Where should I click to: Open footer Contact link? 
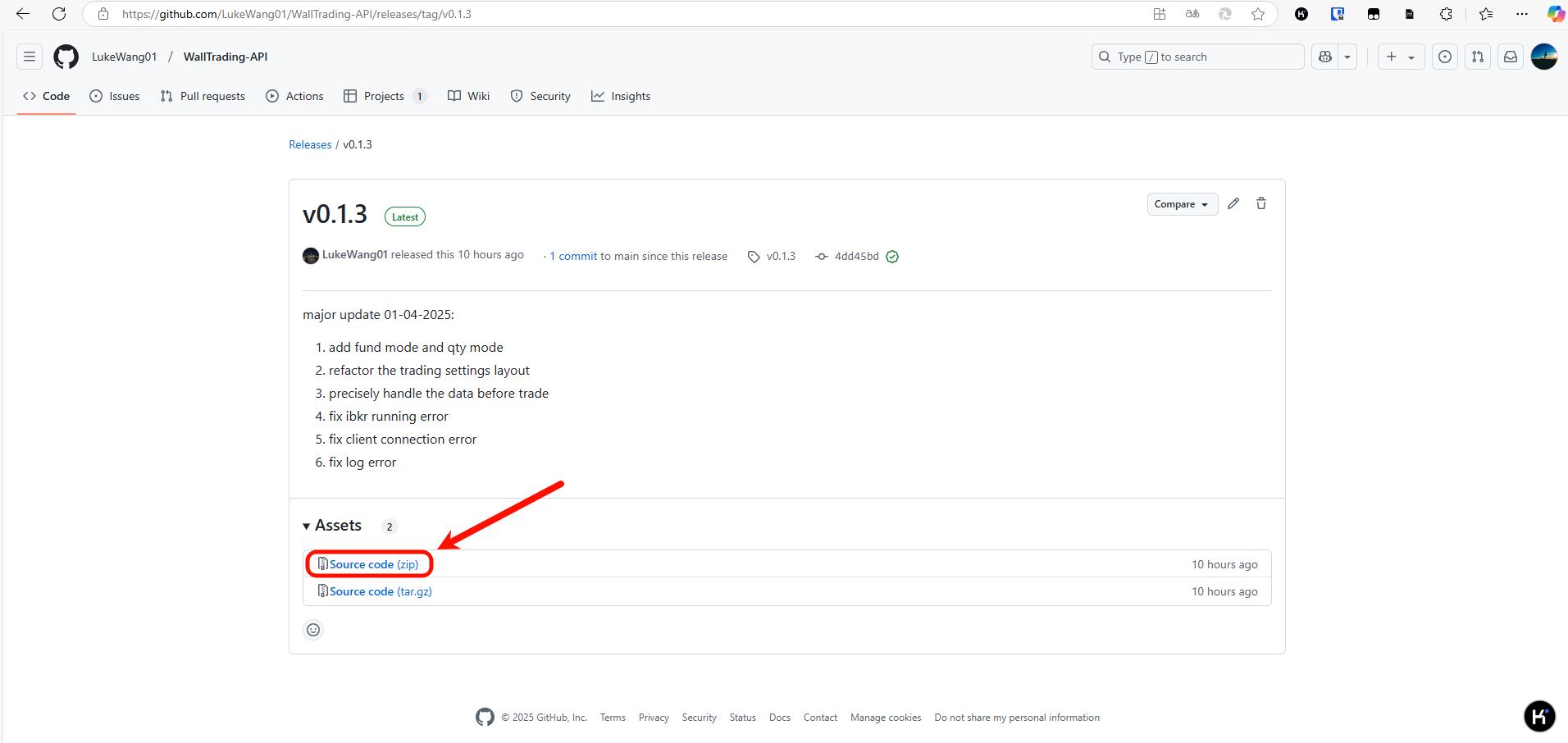pyautogui.click(x=820, y=718)
